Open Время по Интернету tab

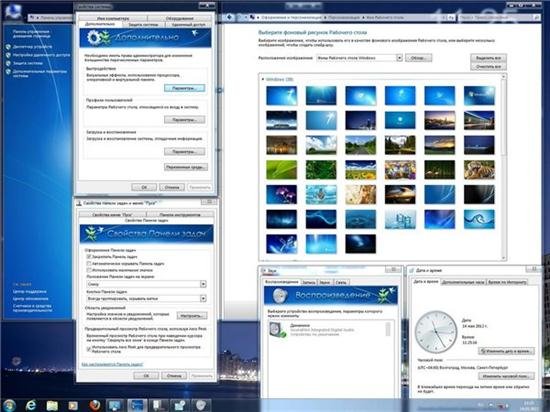point(508,282)
